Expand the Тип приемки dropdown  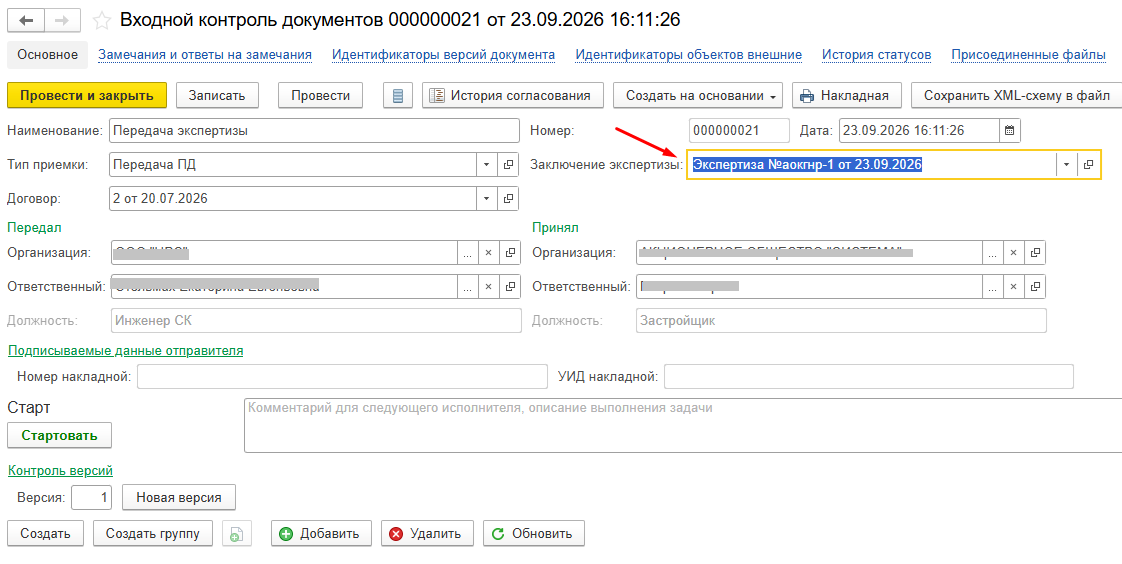[x=487, y=165]
